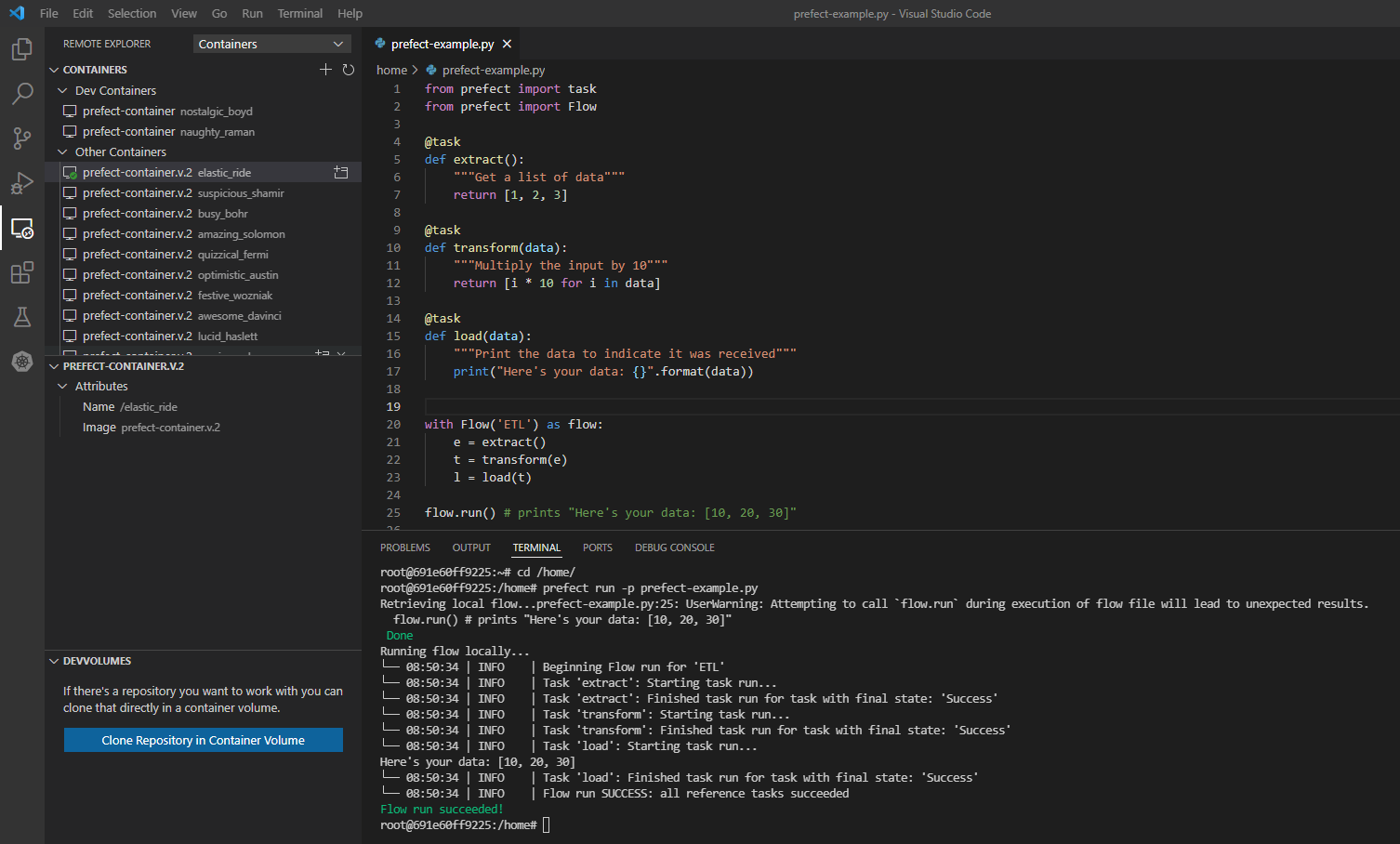The height and width of the screenshot is (844, 1400).
Task: Open the Edit menu
Action: [x=83, y=13]
